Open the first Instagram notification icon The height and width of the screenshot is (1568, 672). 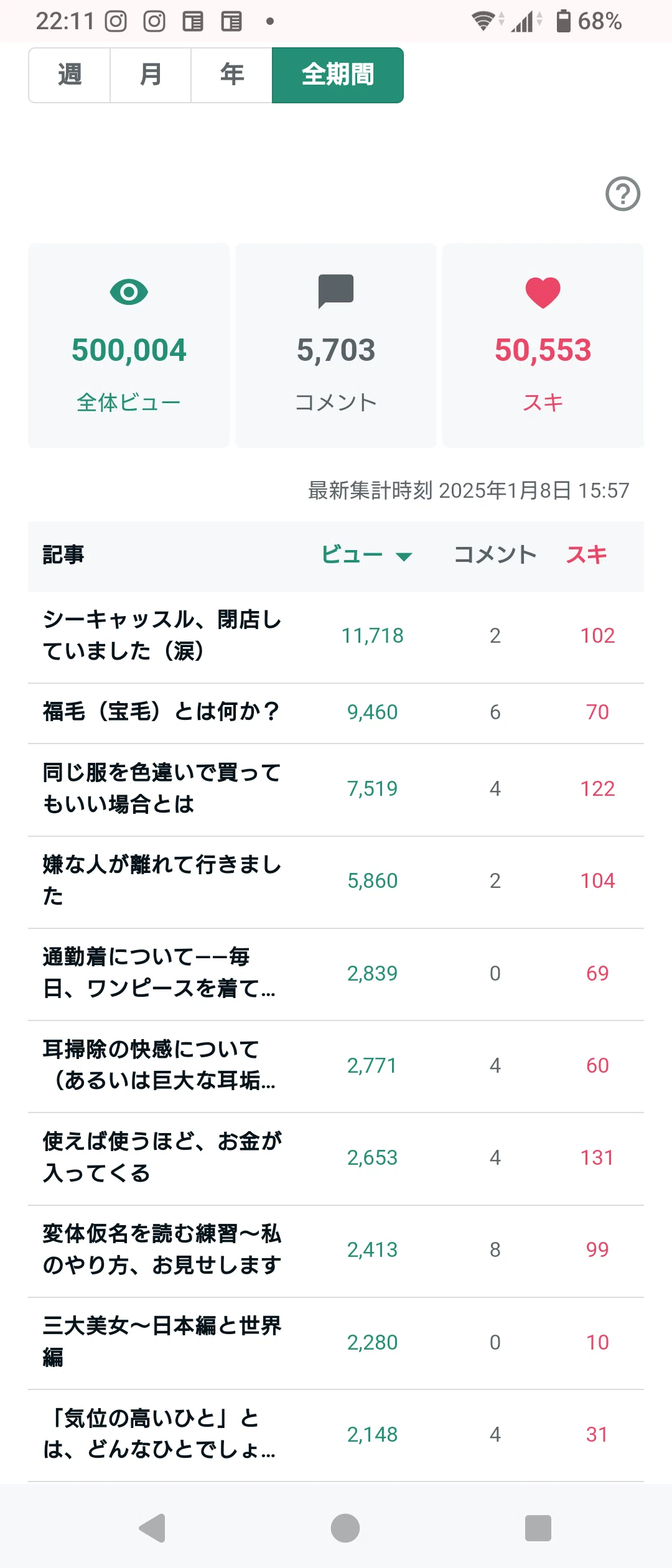(x=116, y=21)
